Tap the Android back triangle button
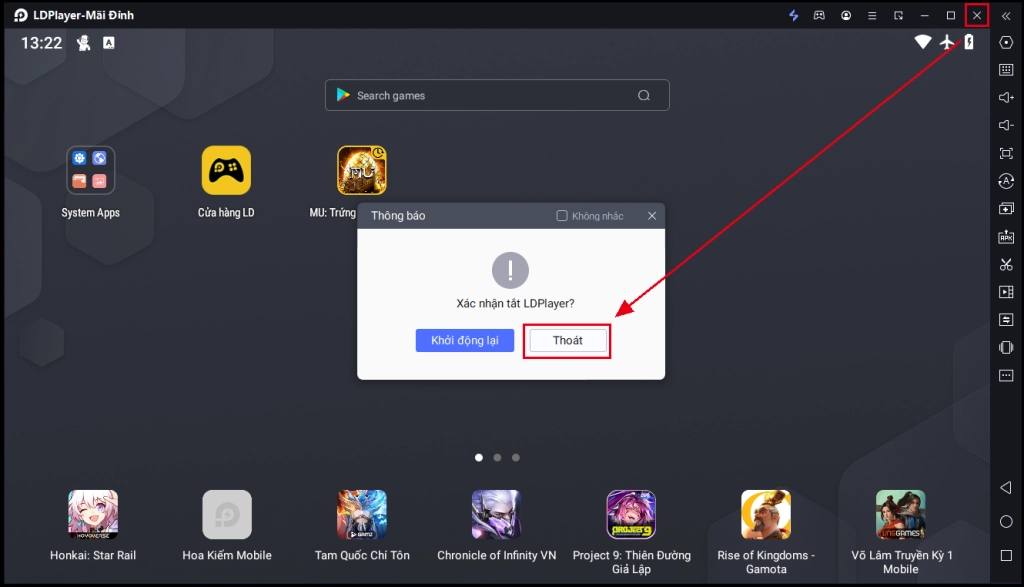 1006,487
